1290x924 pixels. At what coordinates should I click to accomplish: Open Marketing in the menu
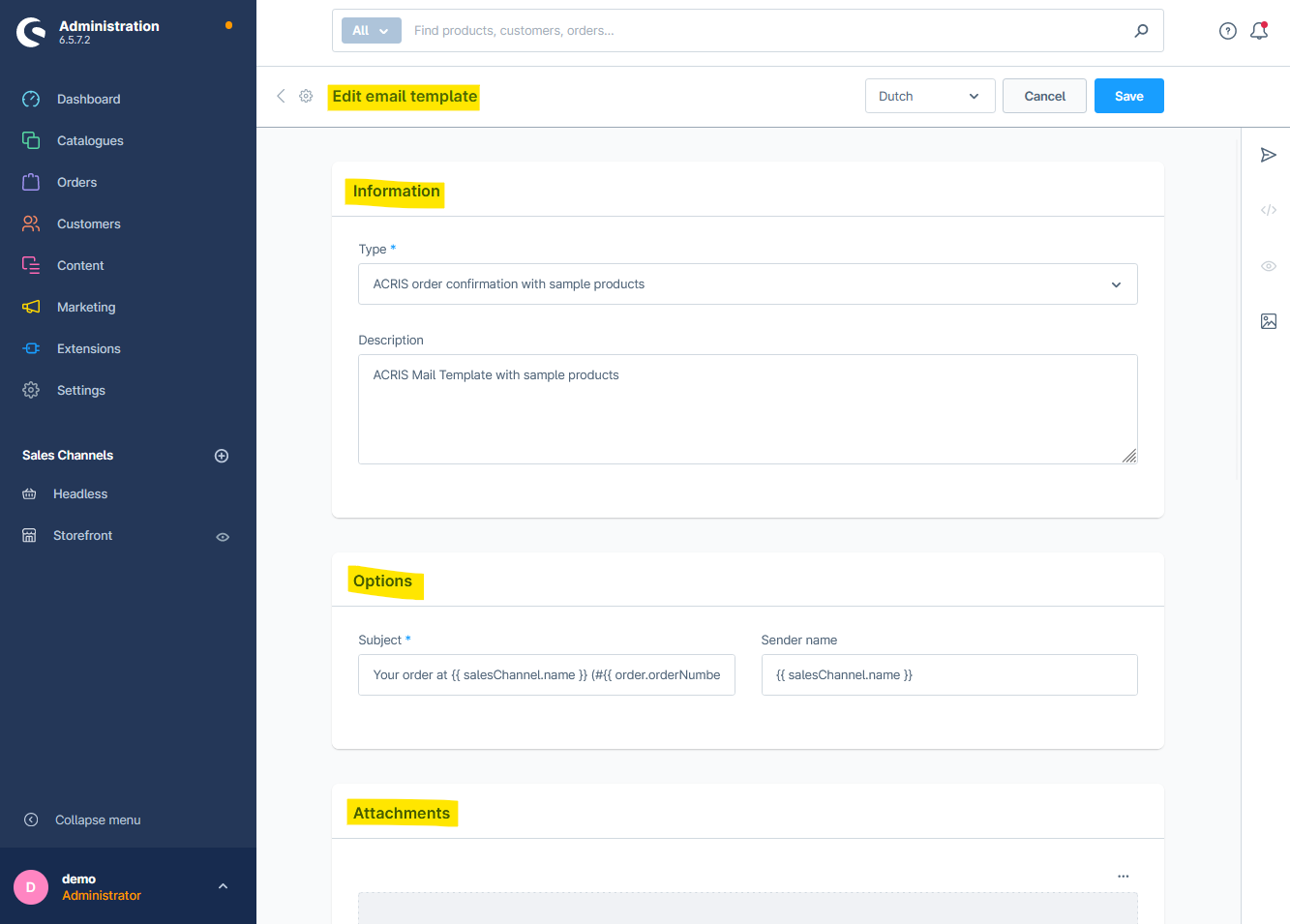[86, 307]
